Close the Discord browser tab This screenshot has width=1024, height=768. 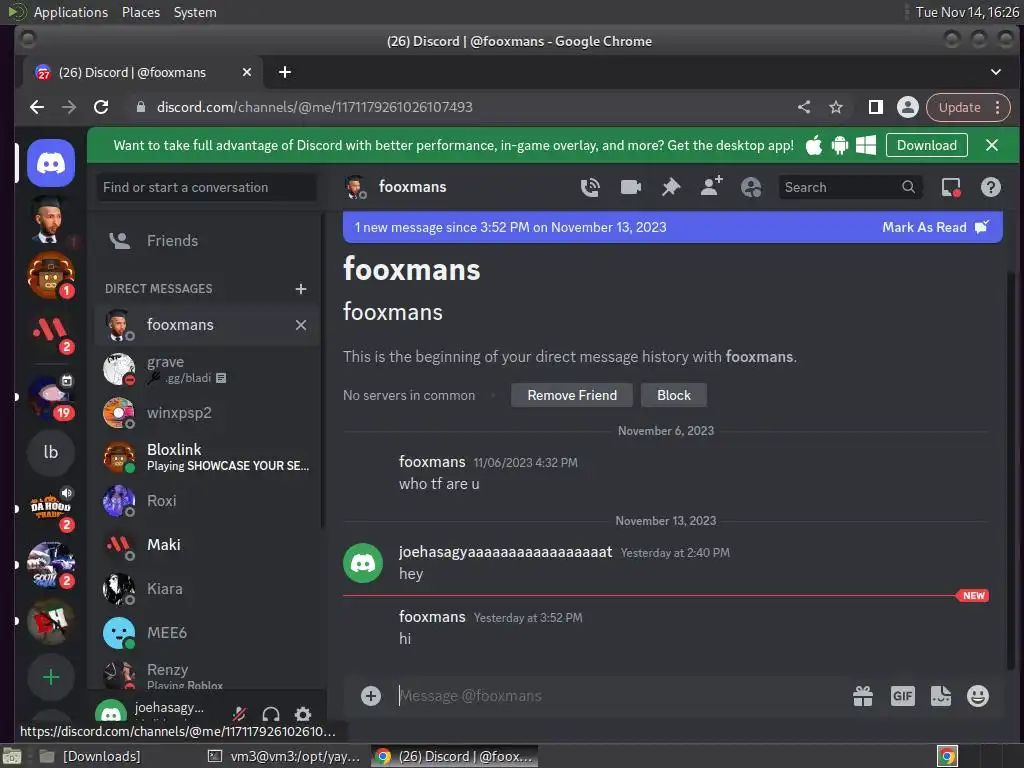pos(247,72)
